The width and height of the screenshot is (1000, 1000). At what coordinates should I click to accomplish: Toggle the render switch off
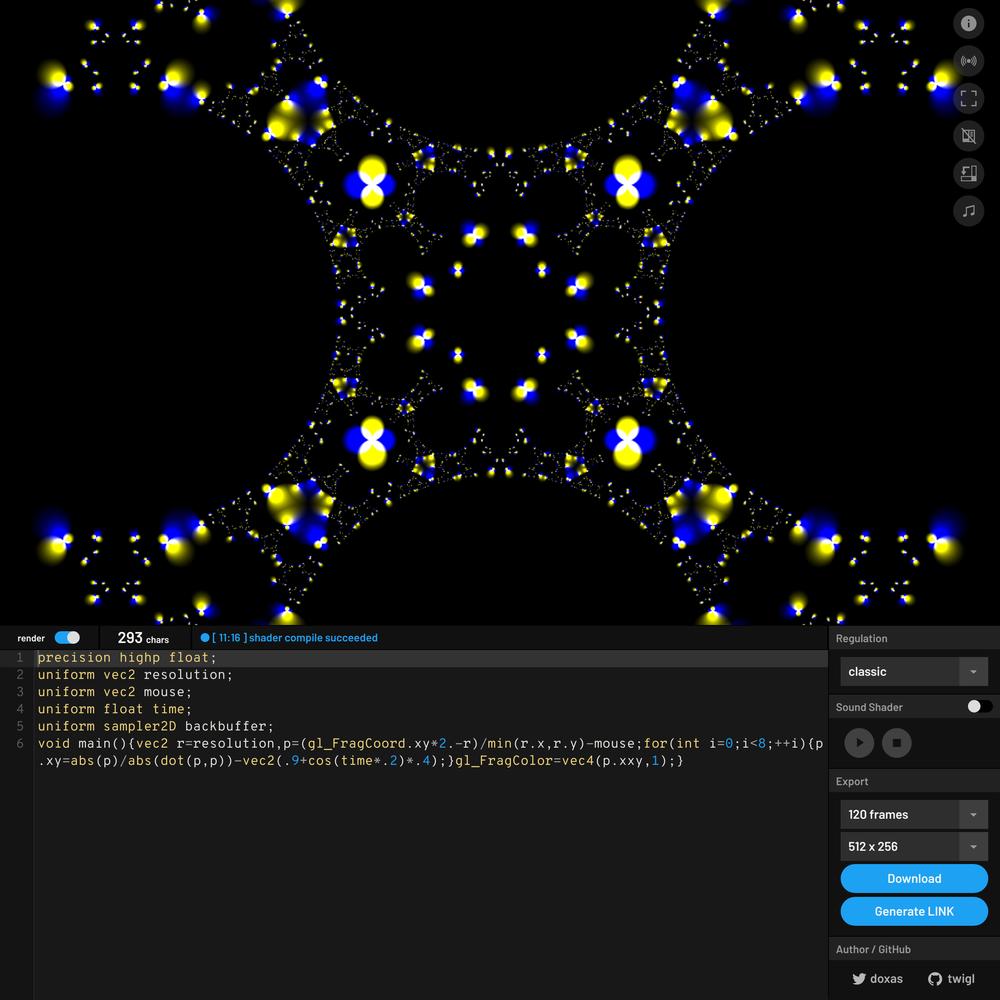click(67, 638)
